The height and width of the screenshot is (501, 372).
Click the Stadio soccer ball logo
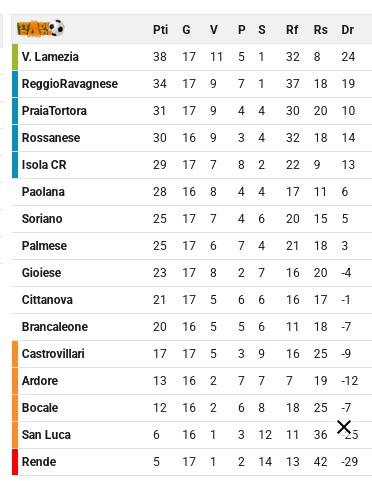[41, 29]
